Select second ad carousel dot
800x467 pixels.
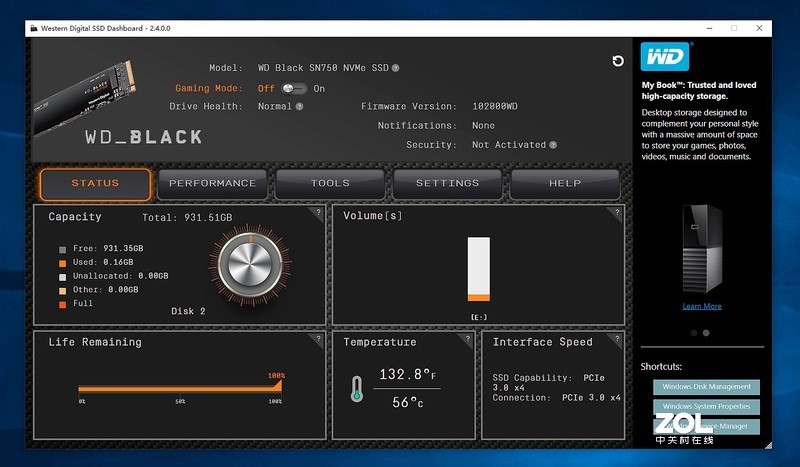(x=706, y=333)
